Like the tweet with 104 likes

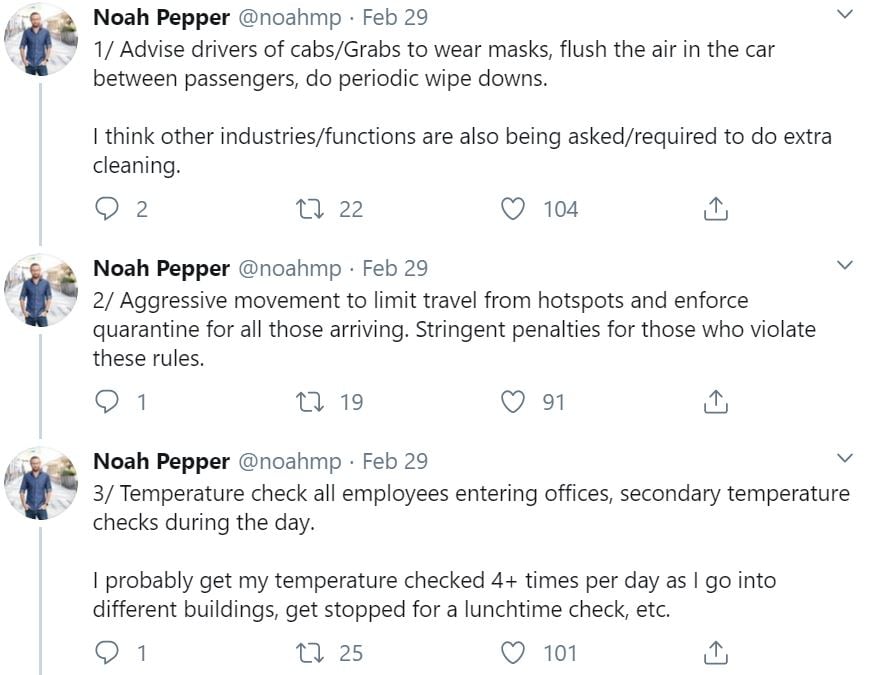[x=513, y=209]
